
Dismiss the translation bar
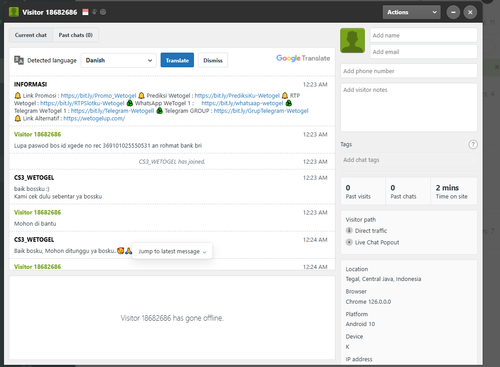213,60
